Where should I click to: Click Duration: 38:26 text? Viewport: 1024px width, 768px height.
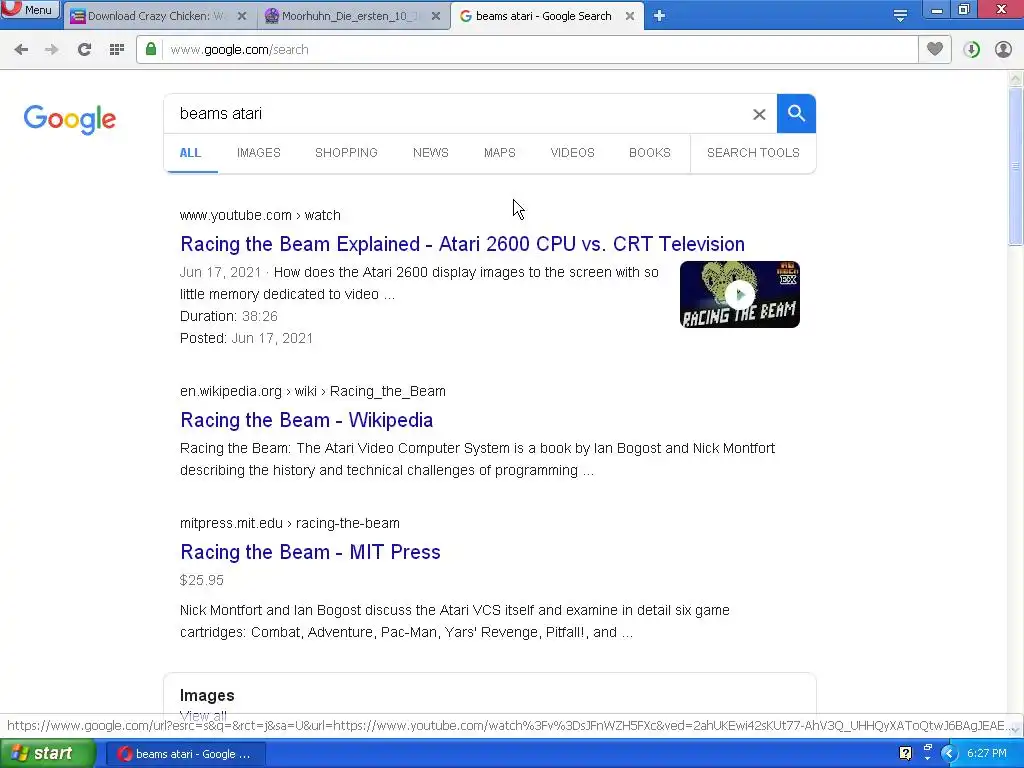229,316
